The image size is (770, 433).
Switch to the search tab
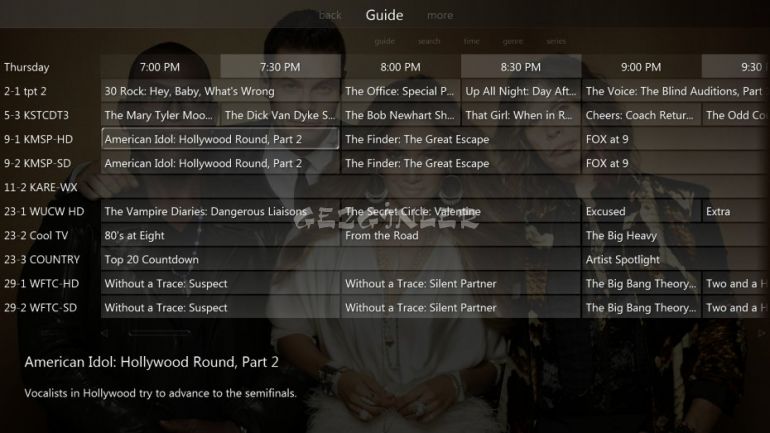click(429, 41)
